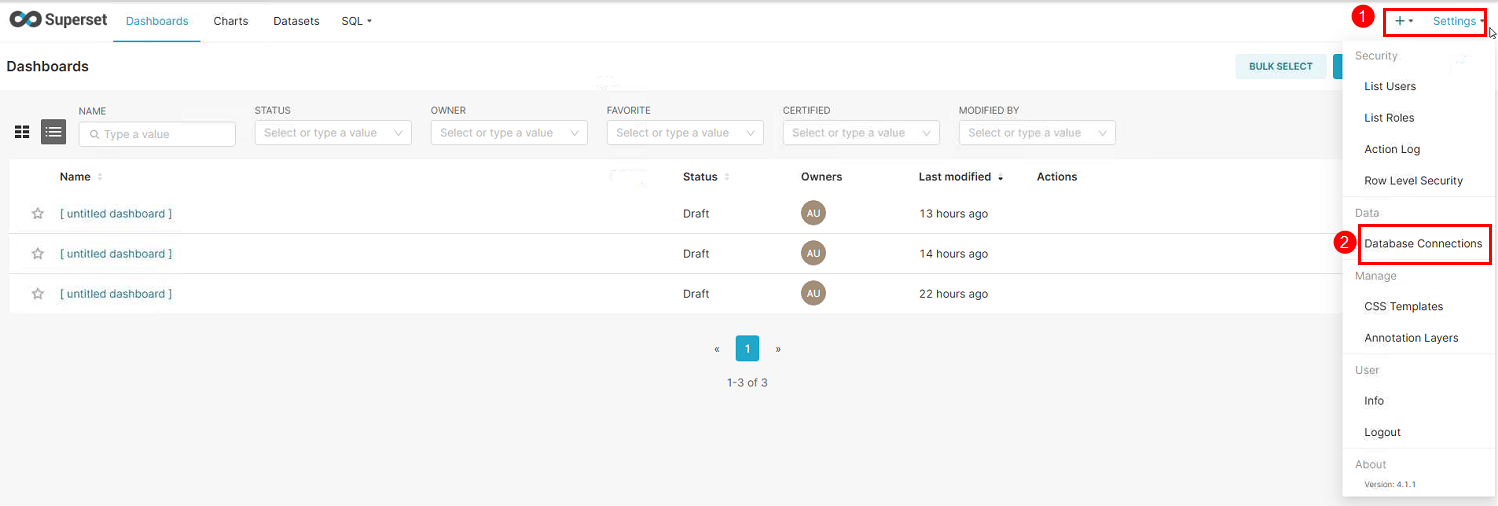Open the Charts tab

pos(231,21)
